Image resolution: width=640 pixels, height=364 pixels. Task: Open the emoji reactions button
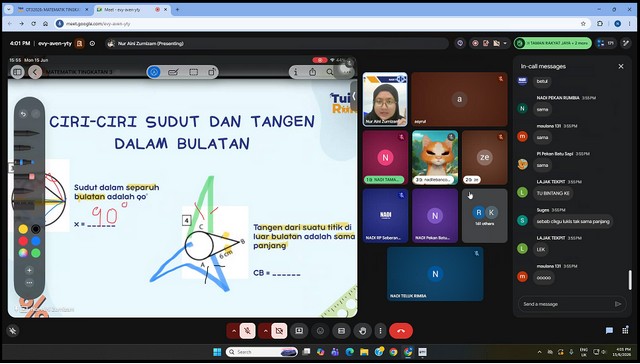point(320,331)
